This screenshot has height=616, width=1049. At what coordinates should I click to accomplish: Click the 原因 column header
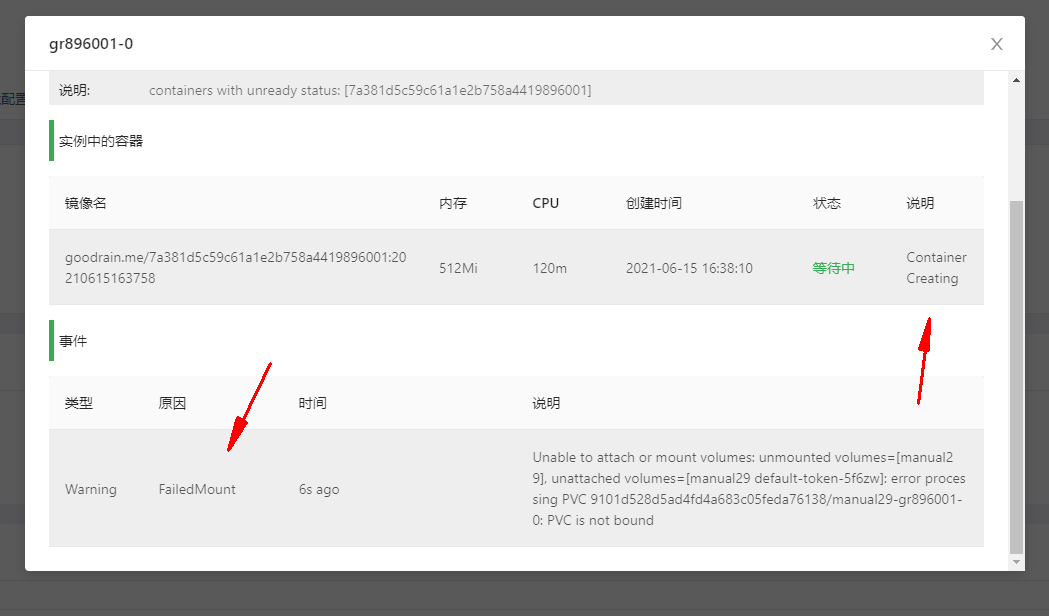tap(172, 403)
